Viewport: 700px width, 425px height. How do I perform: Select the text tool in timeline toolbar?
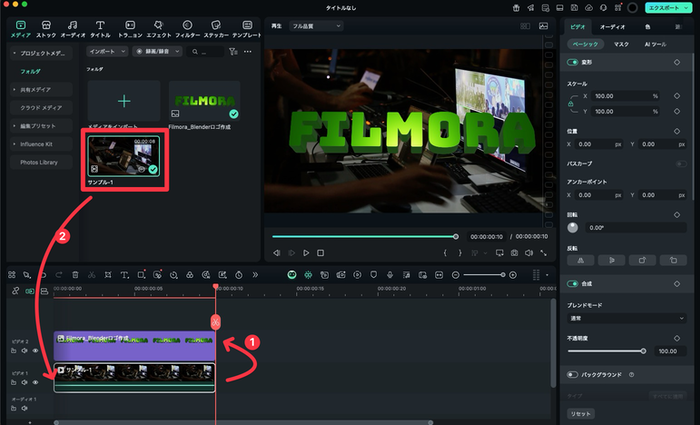coord(124,274)
